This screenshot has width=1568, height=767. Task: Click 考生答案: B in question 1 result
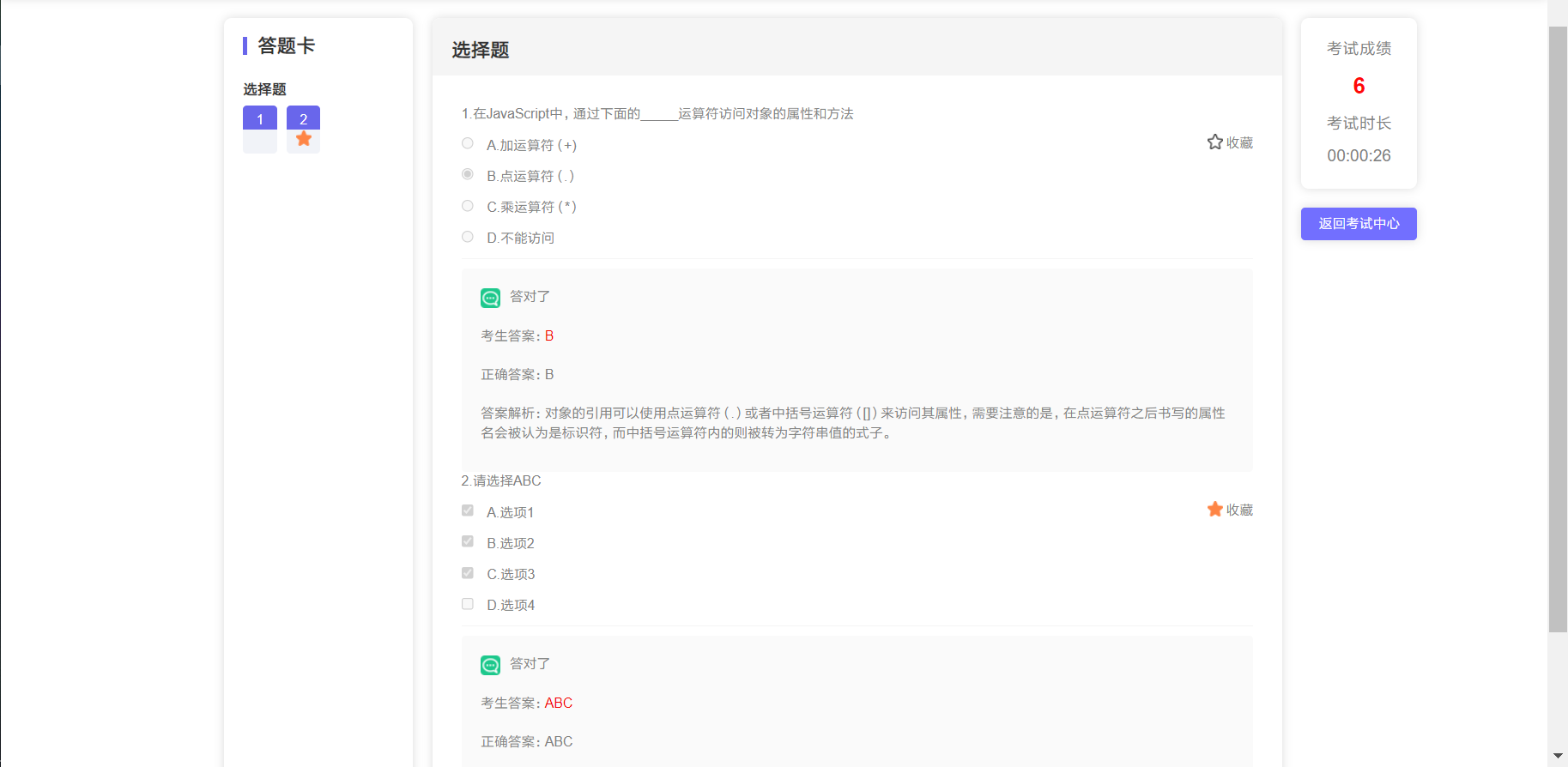517,335
